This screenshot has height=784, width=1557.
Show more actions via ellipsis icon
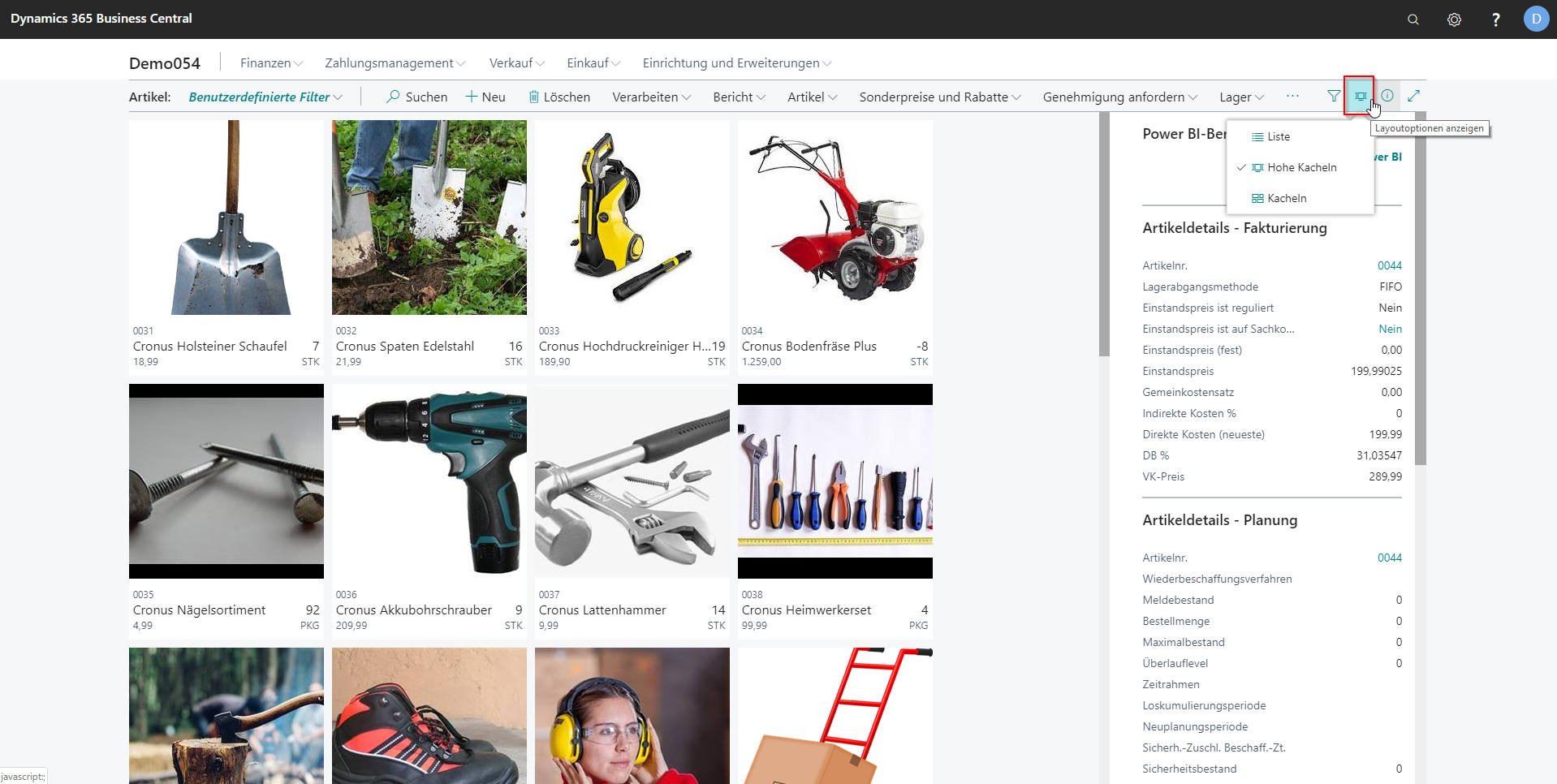pyautogui.click(x=1292, y=96)
